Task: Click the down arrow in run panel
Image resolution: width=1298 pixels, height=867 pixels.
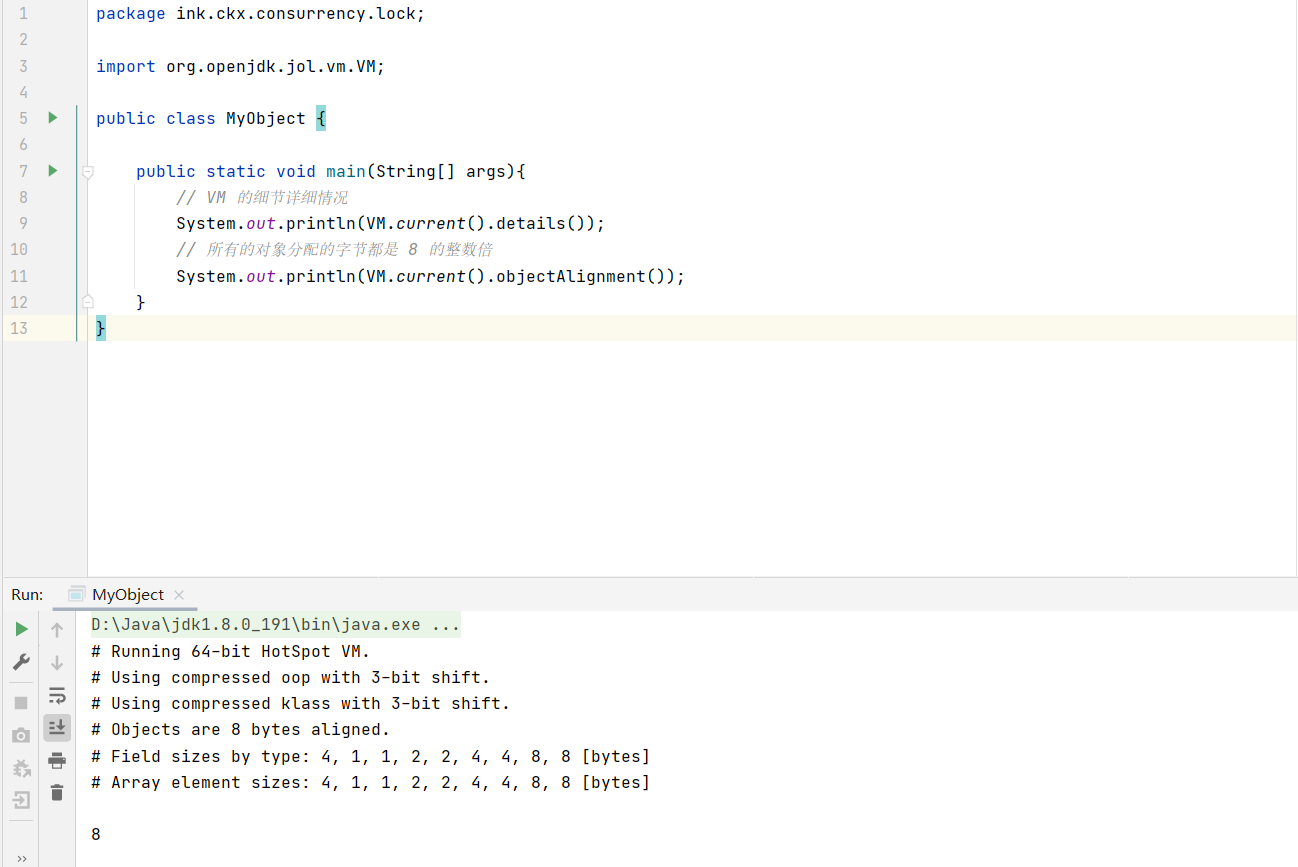Action: tap(57, 662)
